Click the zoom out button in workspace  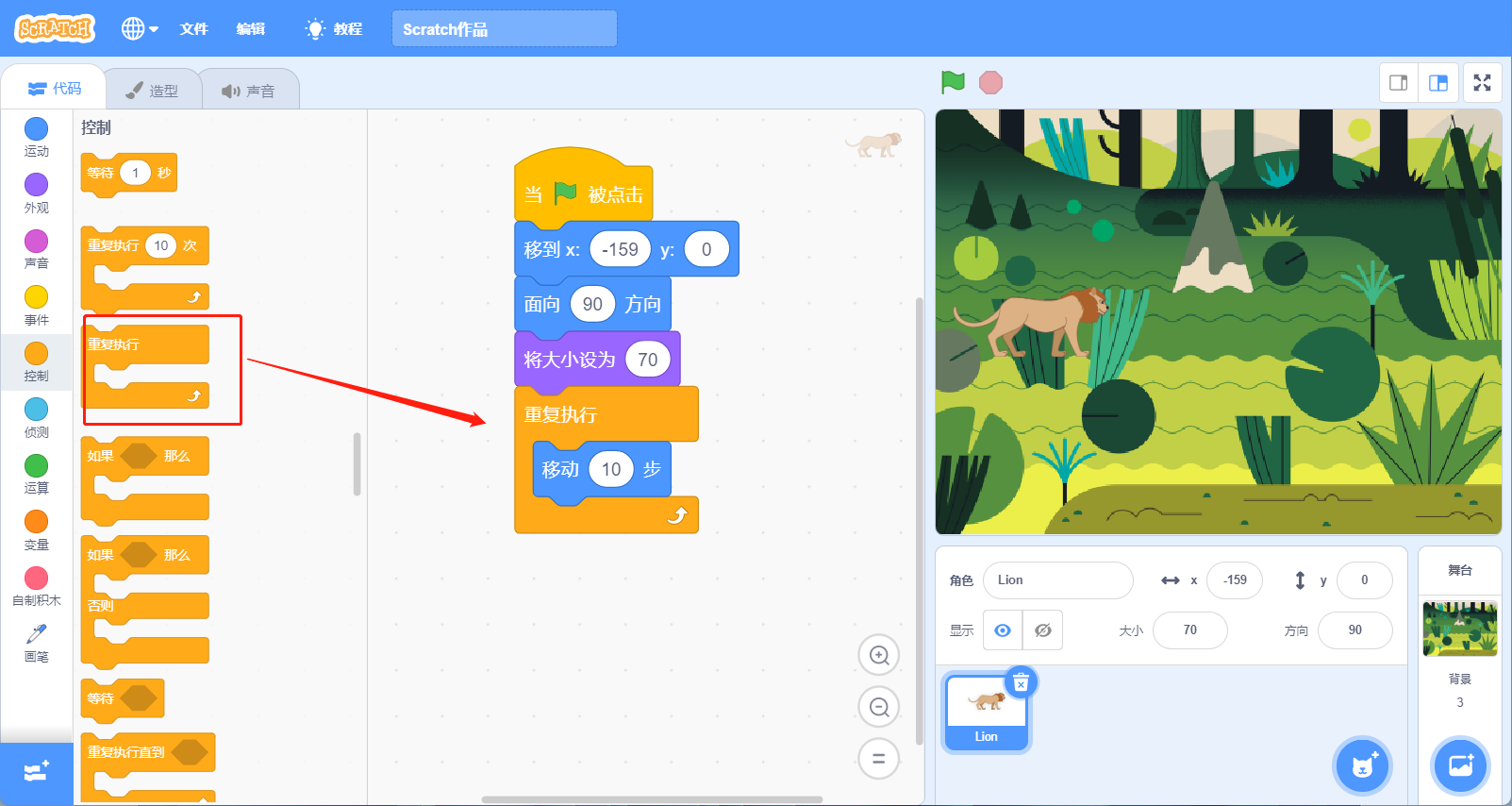coord(879,707)
